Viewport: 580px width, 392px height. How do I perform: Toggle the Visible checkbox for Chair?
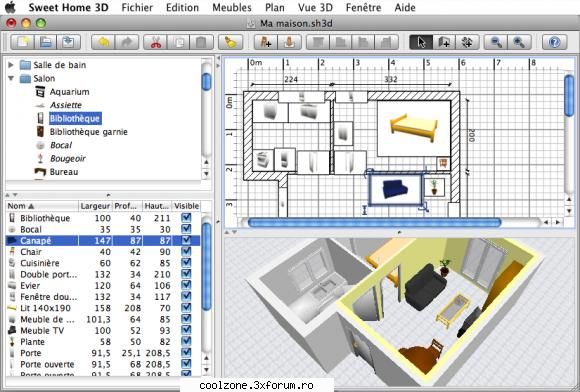pos(186,251)
